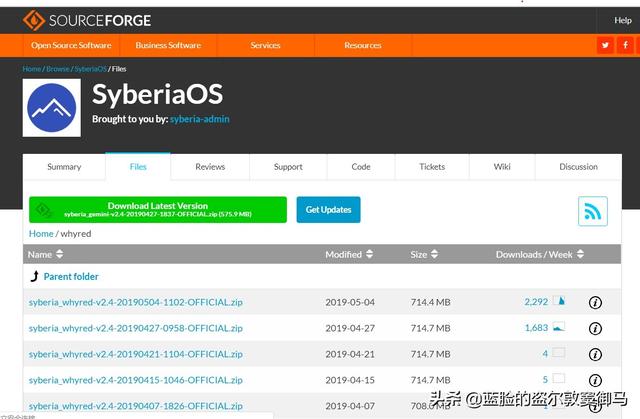Show download stats chart for the 4 downloads row
This screenshot has height=419, width=640.
[559, 352]
